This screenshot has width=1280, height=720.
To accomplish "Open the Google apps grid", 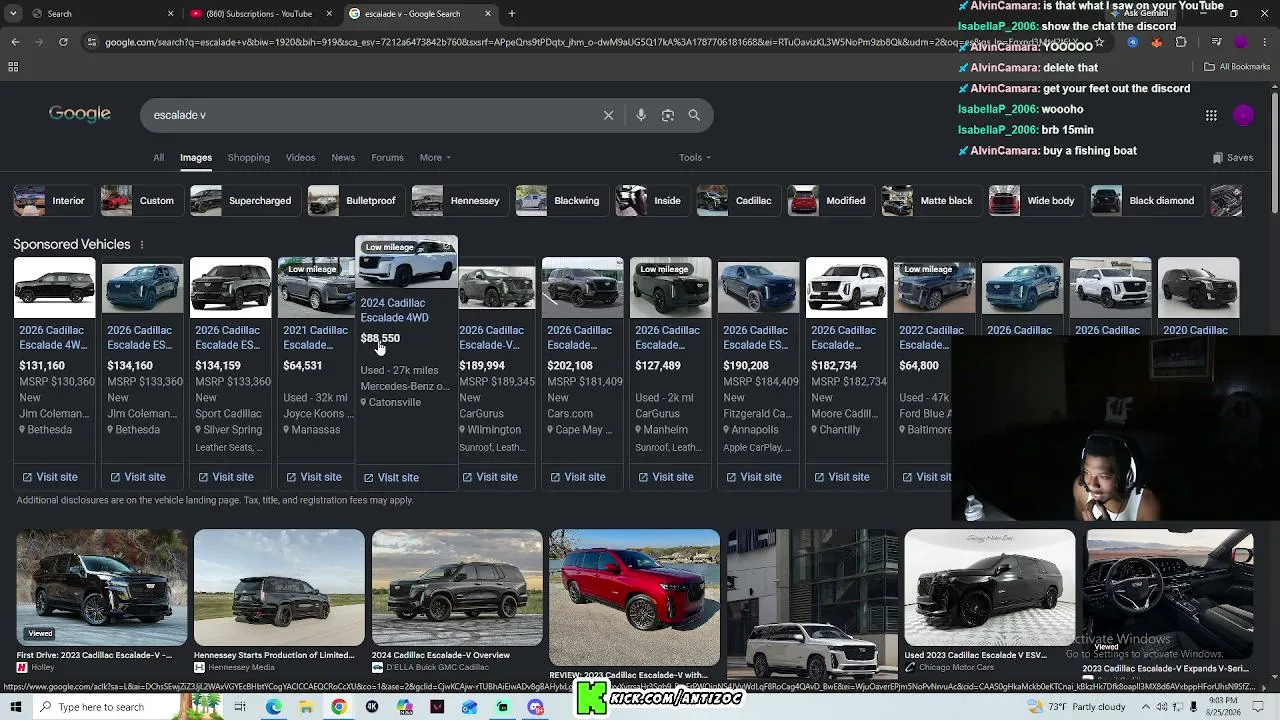I will 1211,115.
